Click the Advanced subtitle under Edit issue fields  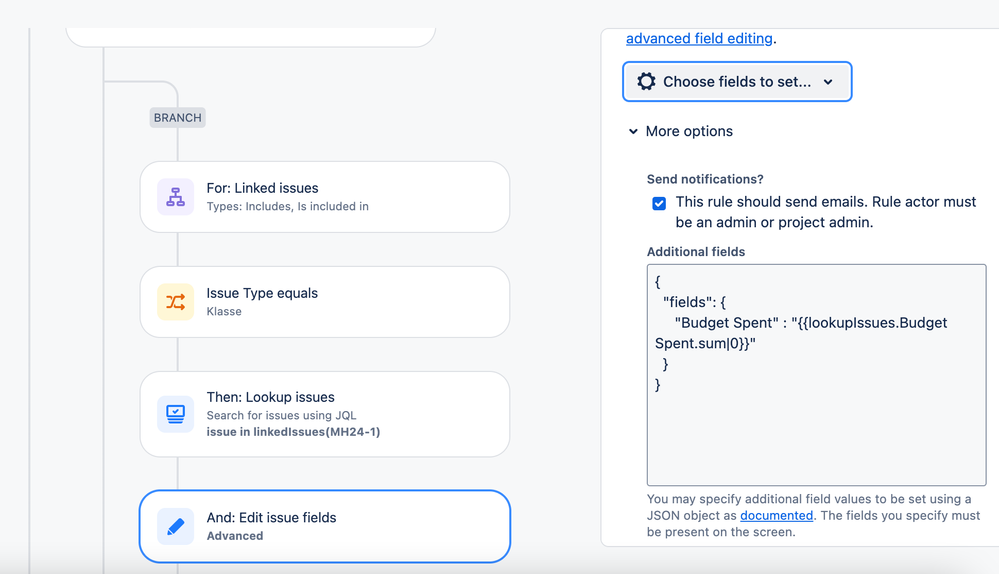coord(234,536)
